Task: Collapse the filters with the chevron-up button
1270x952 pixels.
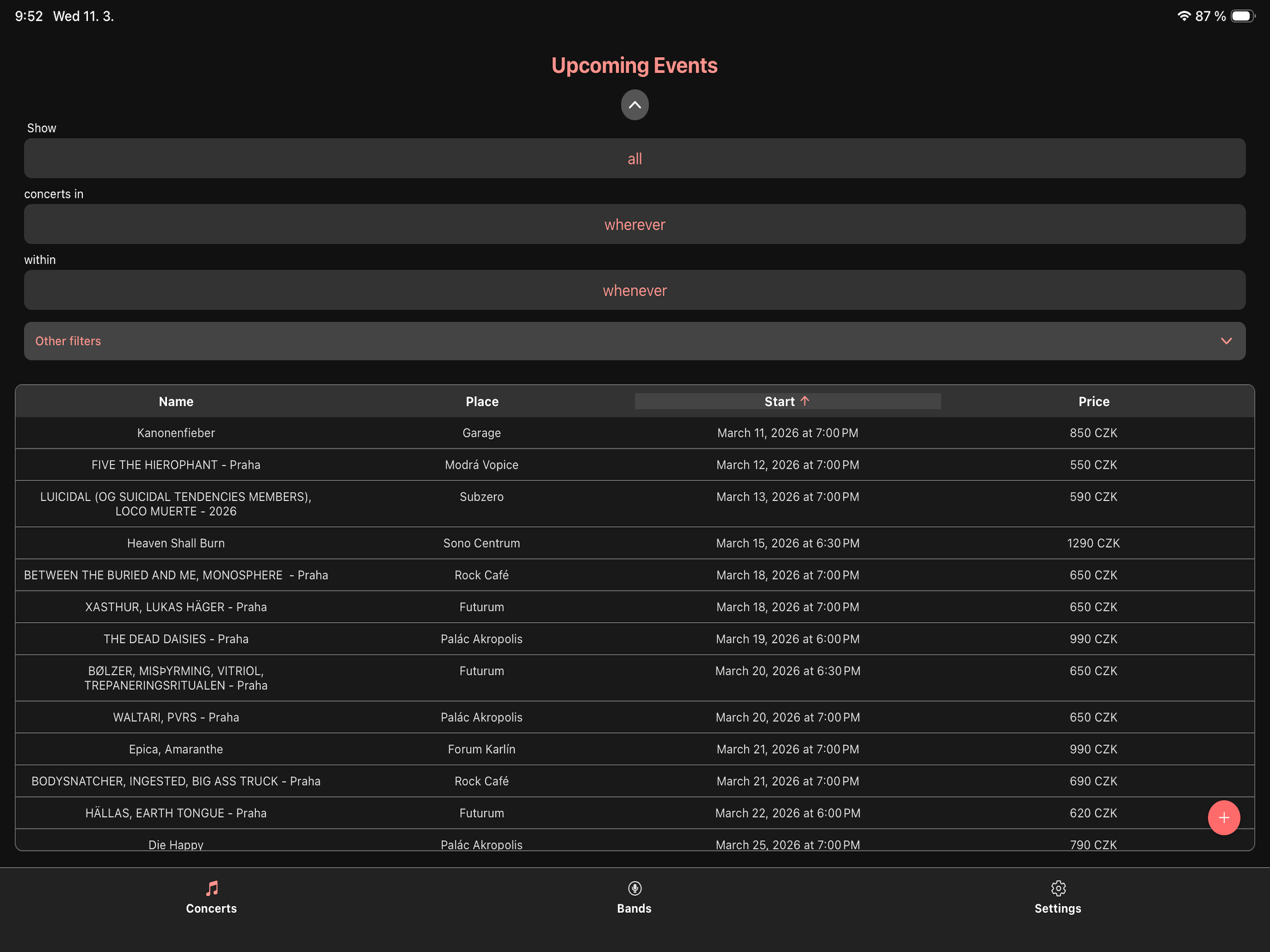Action: pos(635,105)
